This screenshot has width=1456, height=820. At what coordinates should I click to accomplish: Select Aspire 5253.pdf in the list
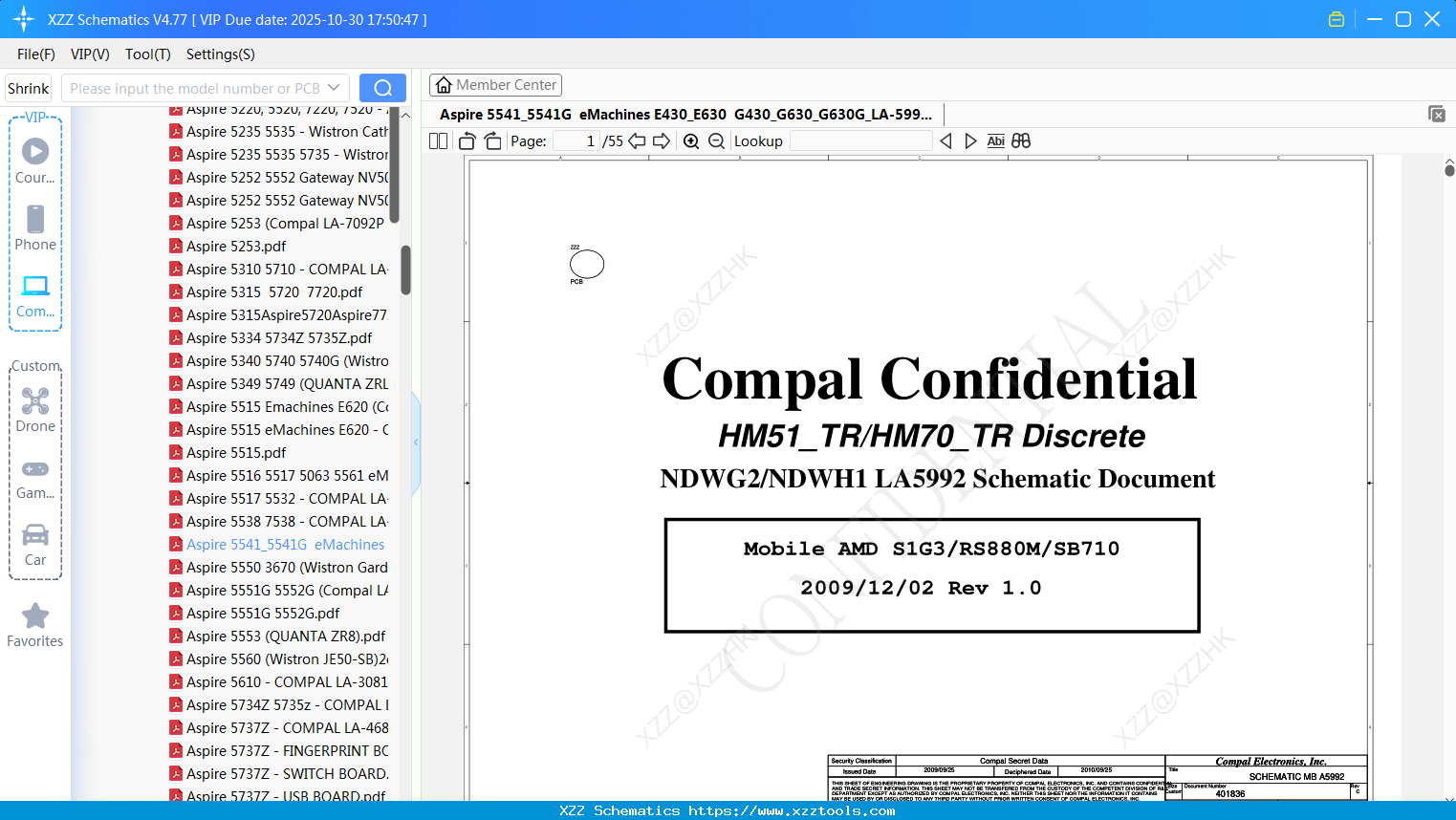pos(236,247)
